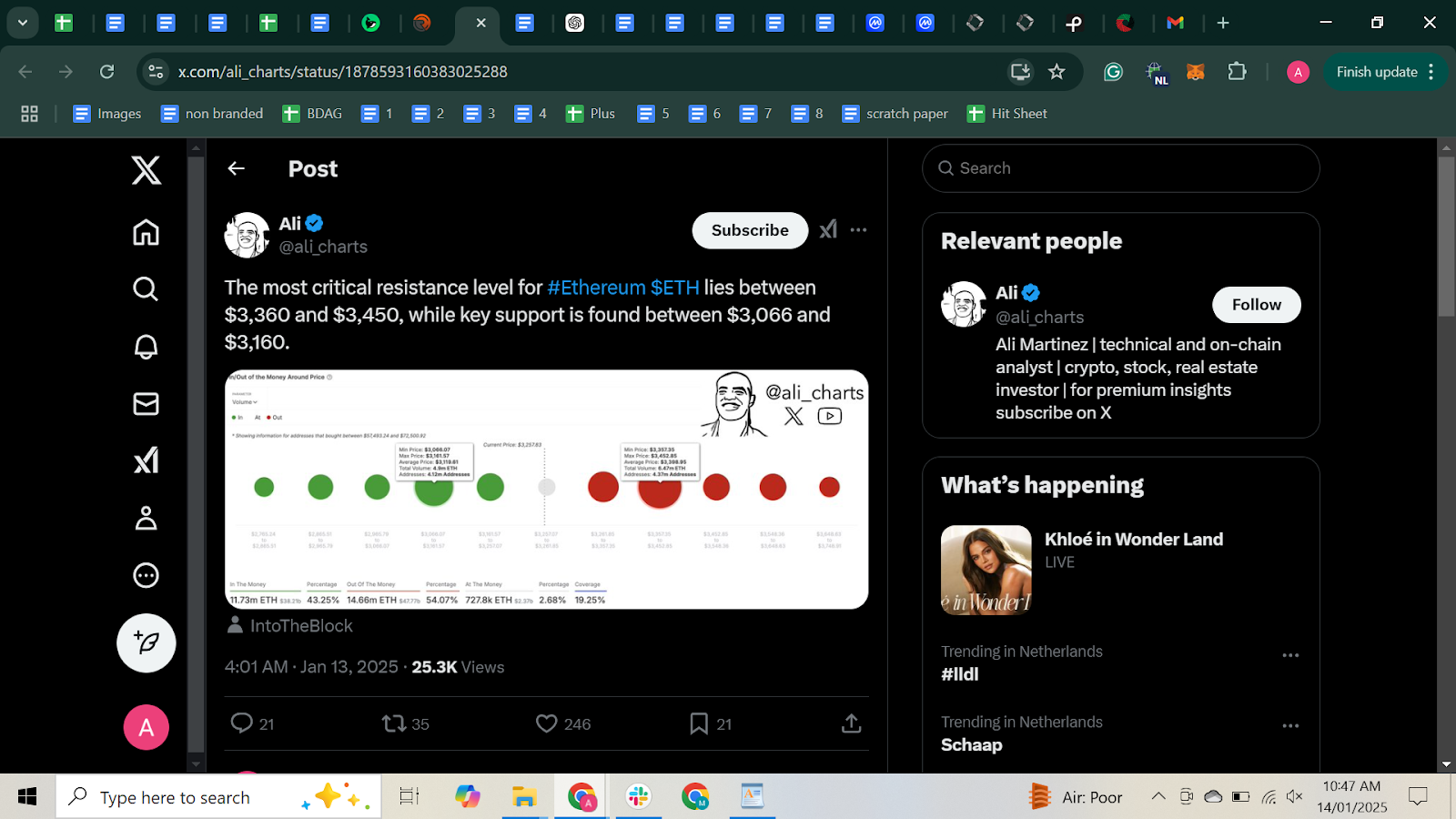Image resolution: width=1456 pixels, height=819 pixels.
Task: Show hidden system tray icons
Action: [x=1158, y=796]
